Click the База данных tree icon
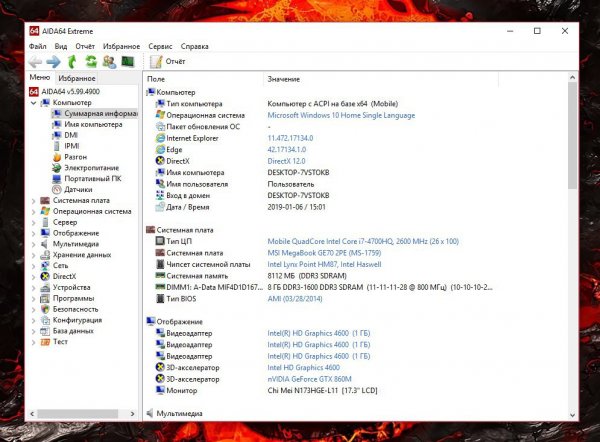600x442 pixels. point(45,331)
